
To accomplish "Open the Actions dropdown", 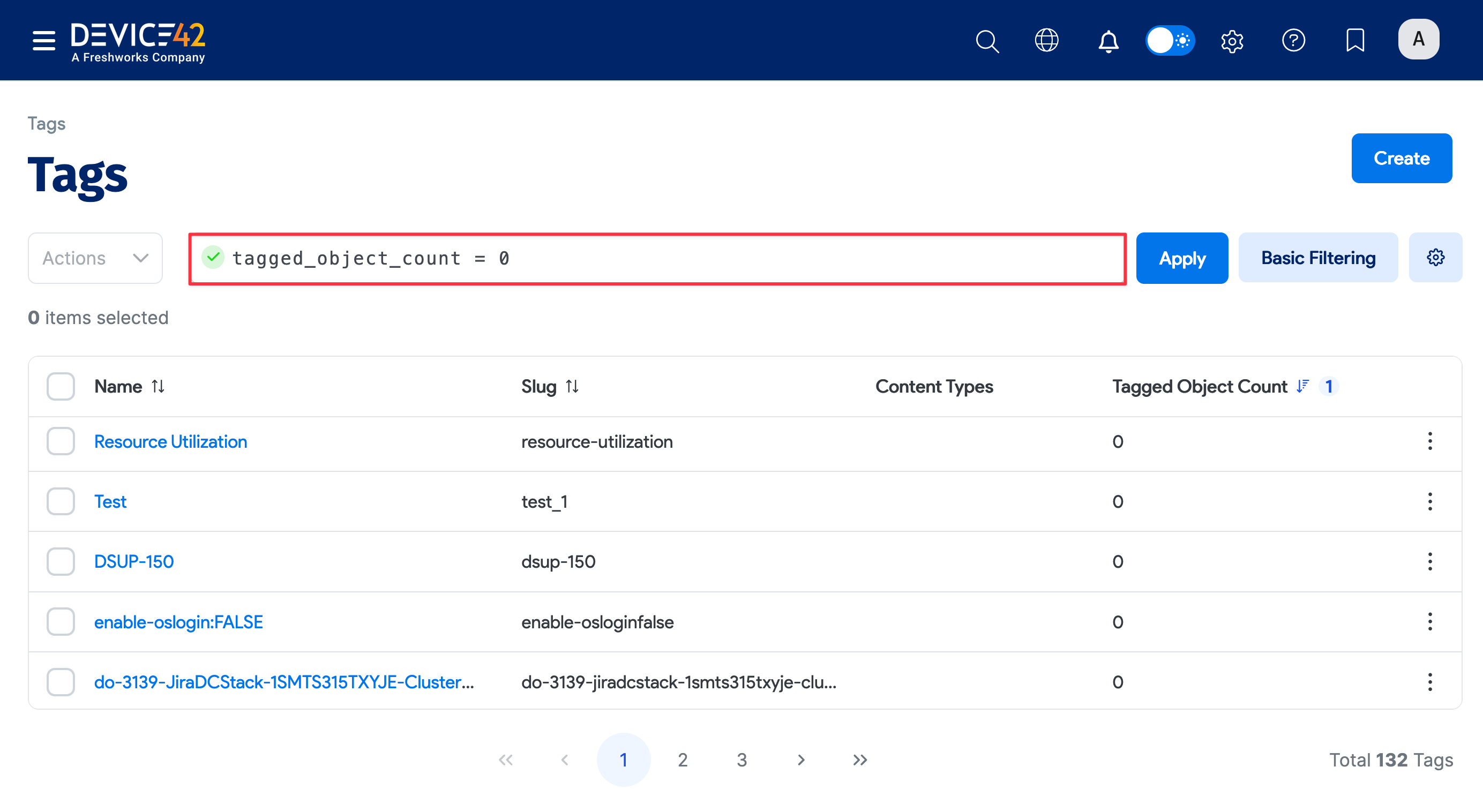I will (x=95, y=258).
